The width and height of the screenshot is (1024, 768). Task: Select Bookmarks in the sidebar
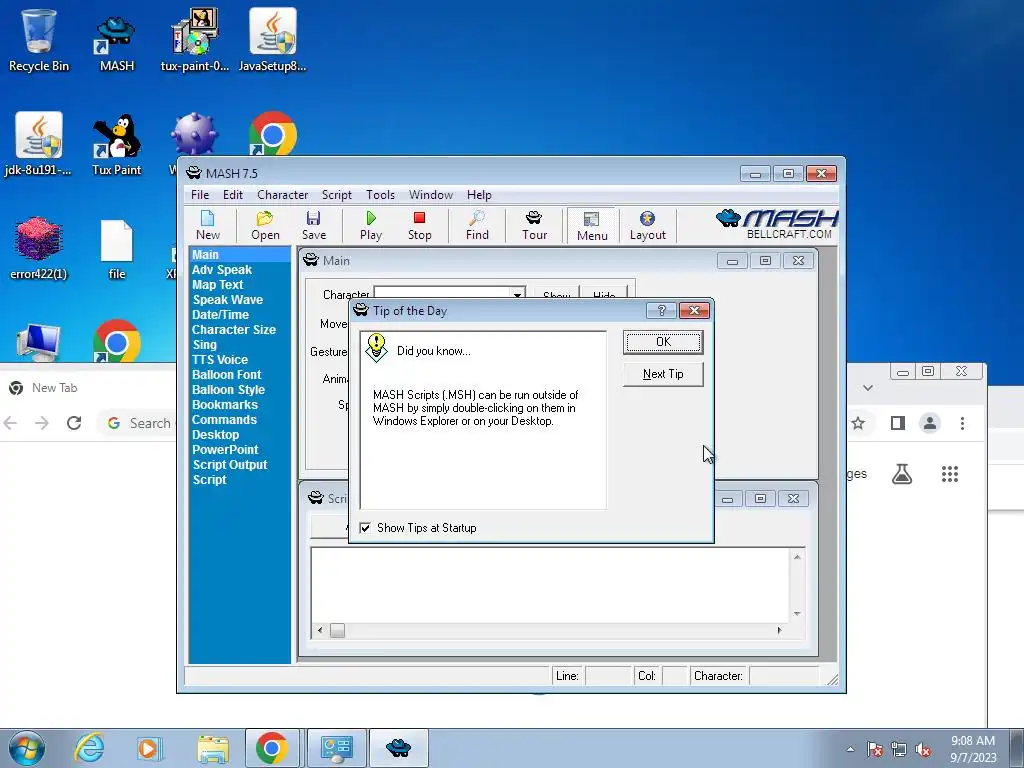coord(225,405)
